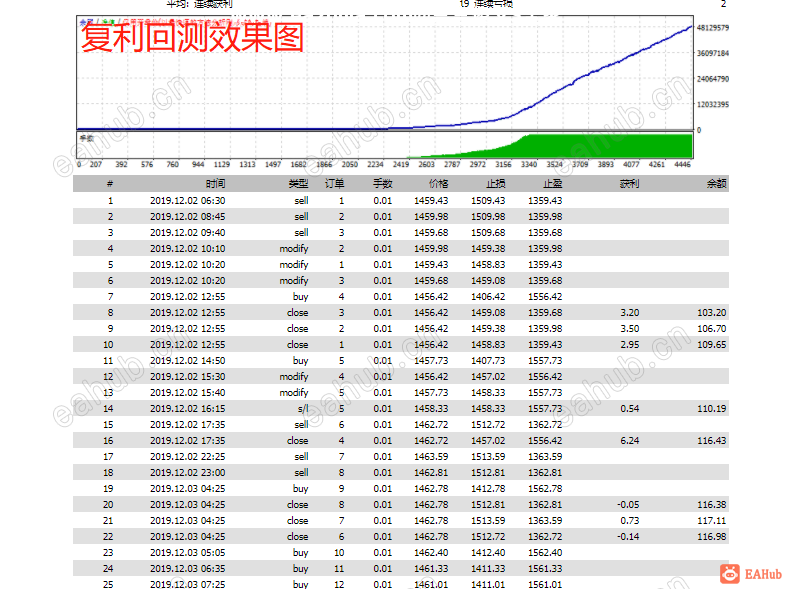Screen dimensions: 791x589
Task: Select the time cell 2019.12.02 15:40
Action: click(188, 393)
